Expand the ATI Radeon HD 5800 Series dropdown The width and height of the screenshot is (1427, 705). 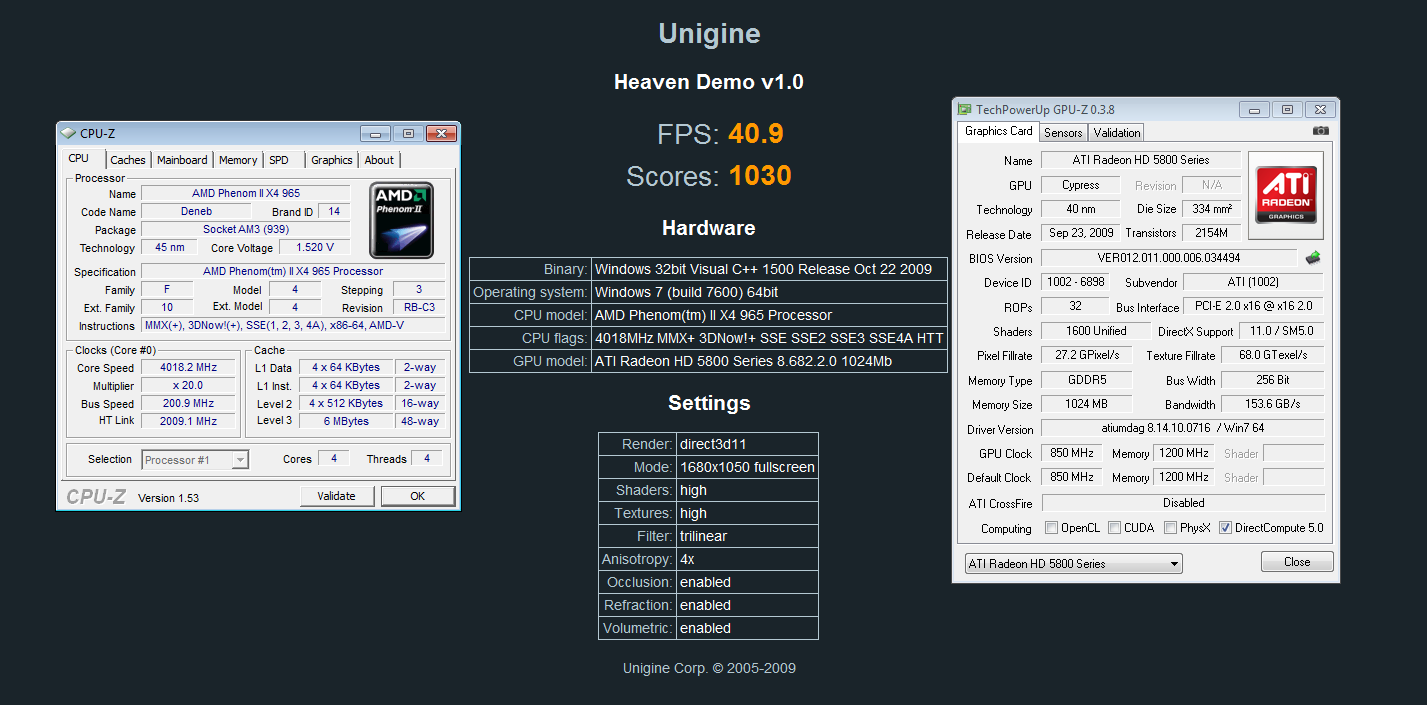(x=1073, y=563)
